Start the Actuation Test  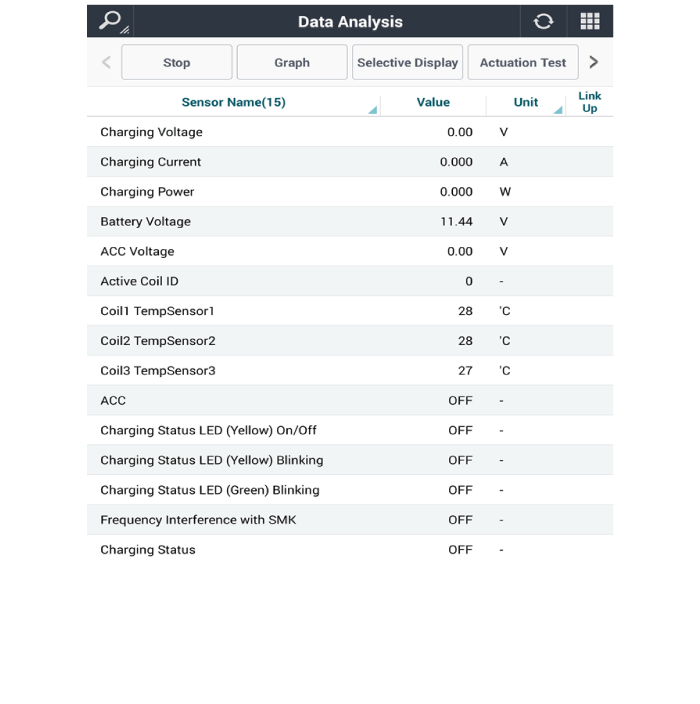click(x=522, y=62)
